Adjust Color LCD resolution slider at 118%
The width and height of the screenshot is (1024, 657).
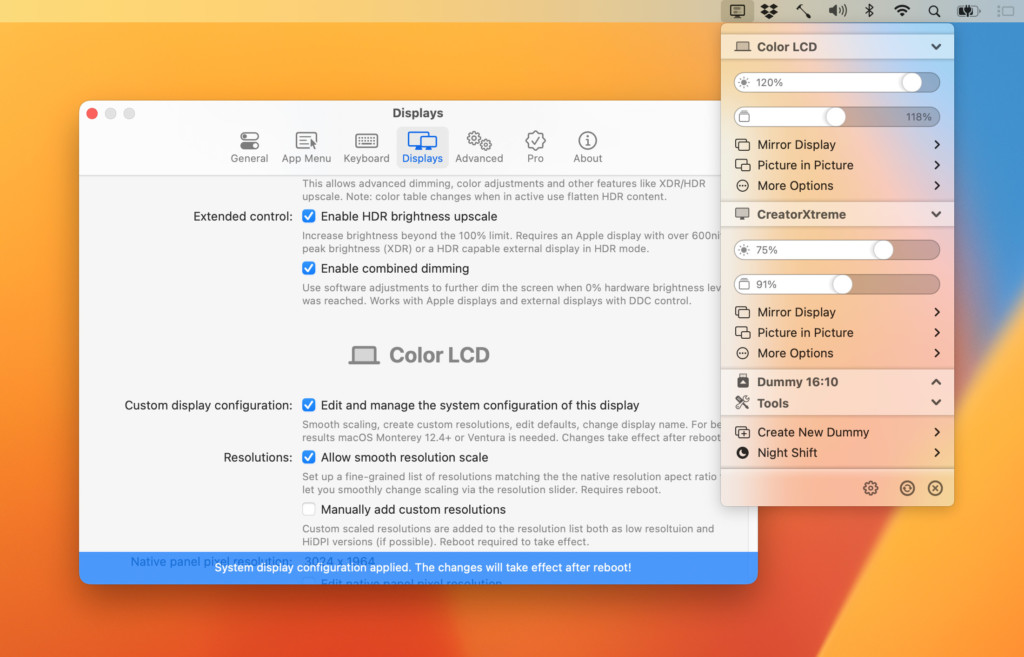pos(837,117)
